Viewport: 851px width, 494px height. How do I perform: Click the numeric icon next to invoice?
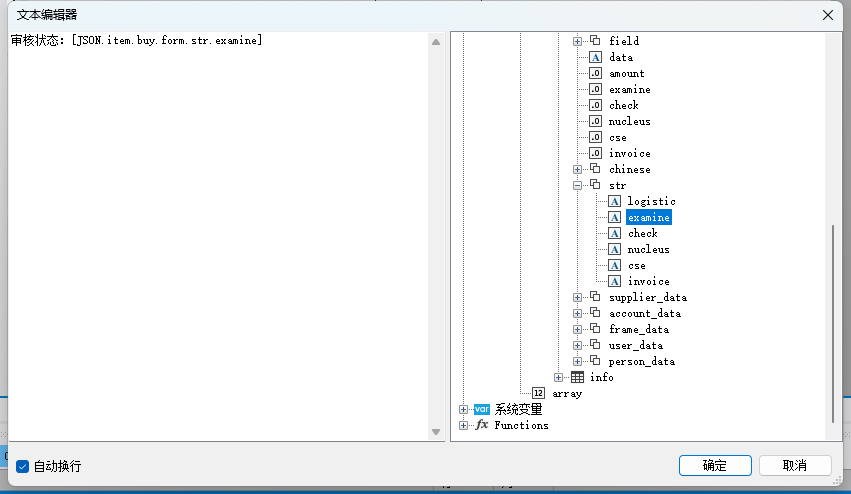click(595, 153)
